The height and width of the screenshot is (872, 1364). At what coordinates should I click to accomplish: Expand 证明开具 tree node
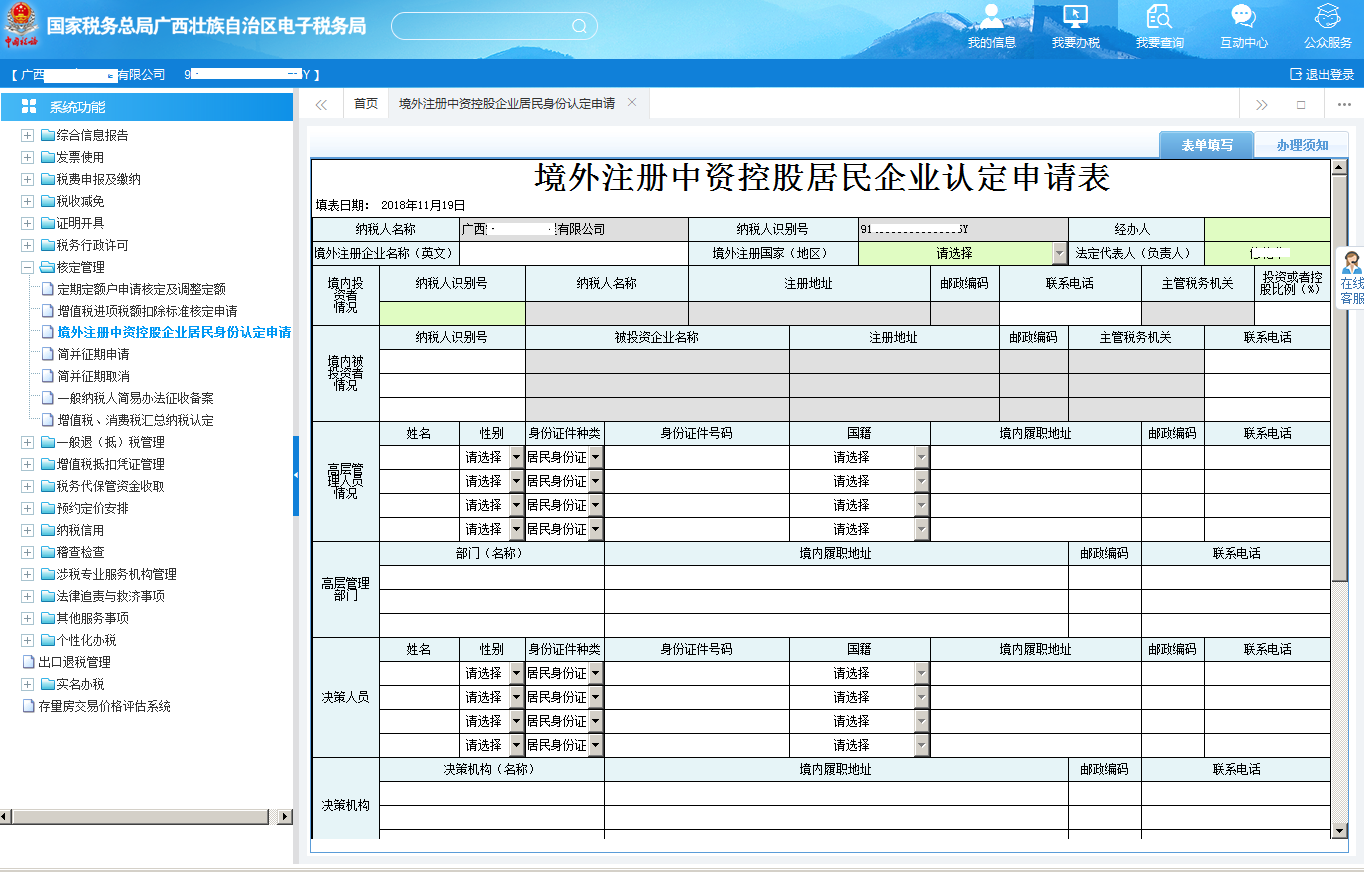click(28, 223)
